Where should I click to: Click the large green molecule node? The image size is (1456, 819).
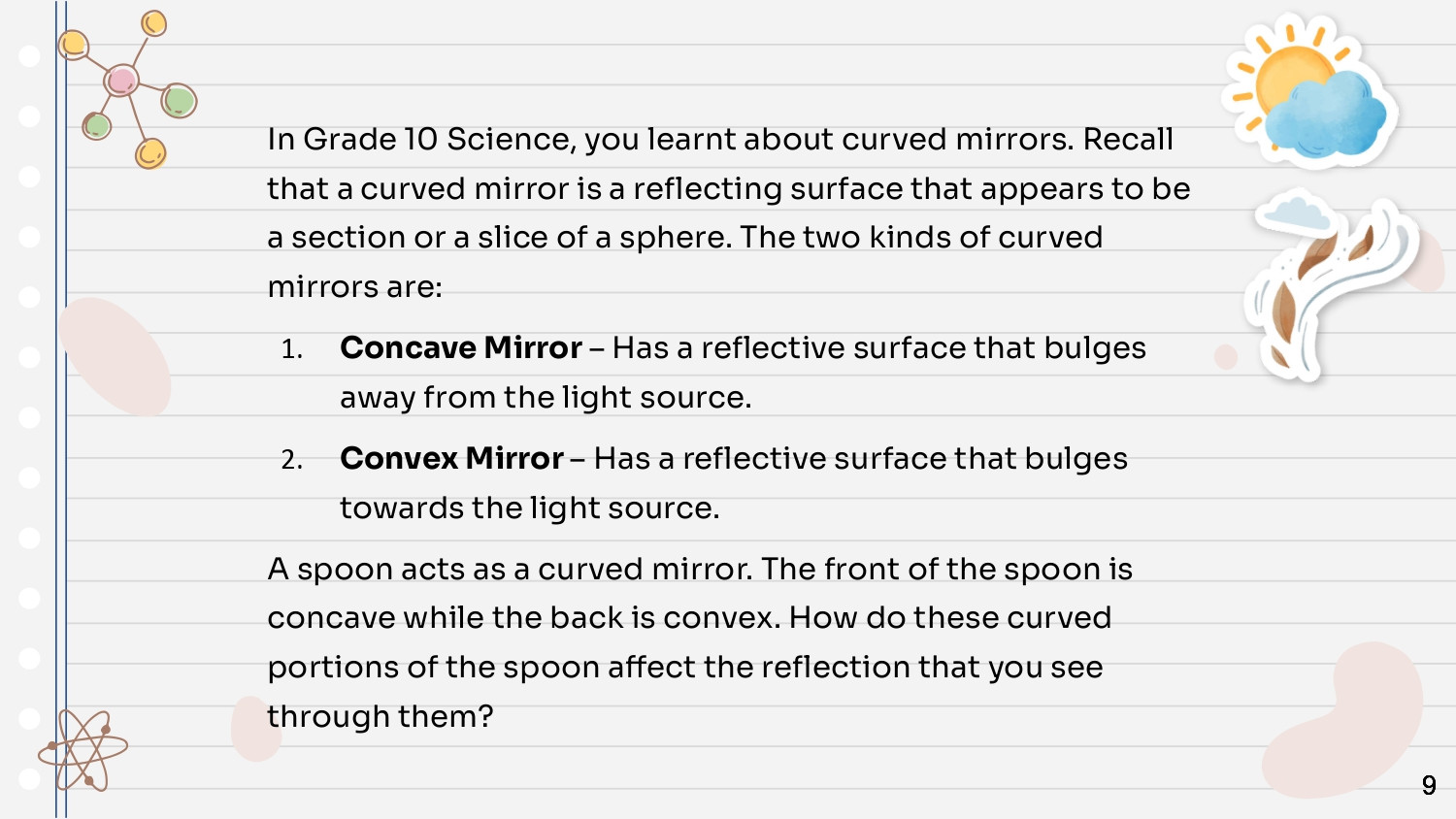[x=179, y=100]
